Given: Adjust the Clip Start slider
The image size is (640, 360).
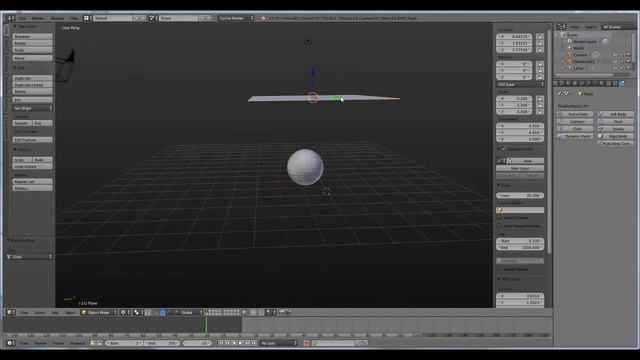Looking at the screenshot, I should click(520, 241).
